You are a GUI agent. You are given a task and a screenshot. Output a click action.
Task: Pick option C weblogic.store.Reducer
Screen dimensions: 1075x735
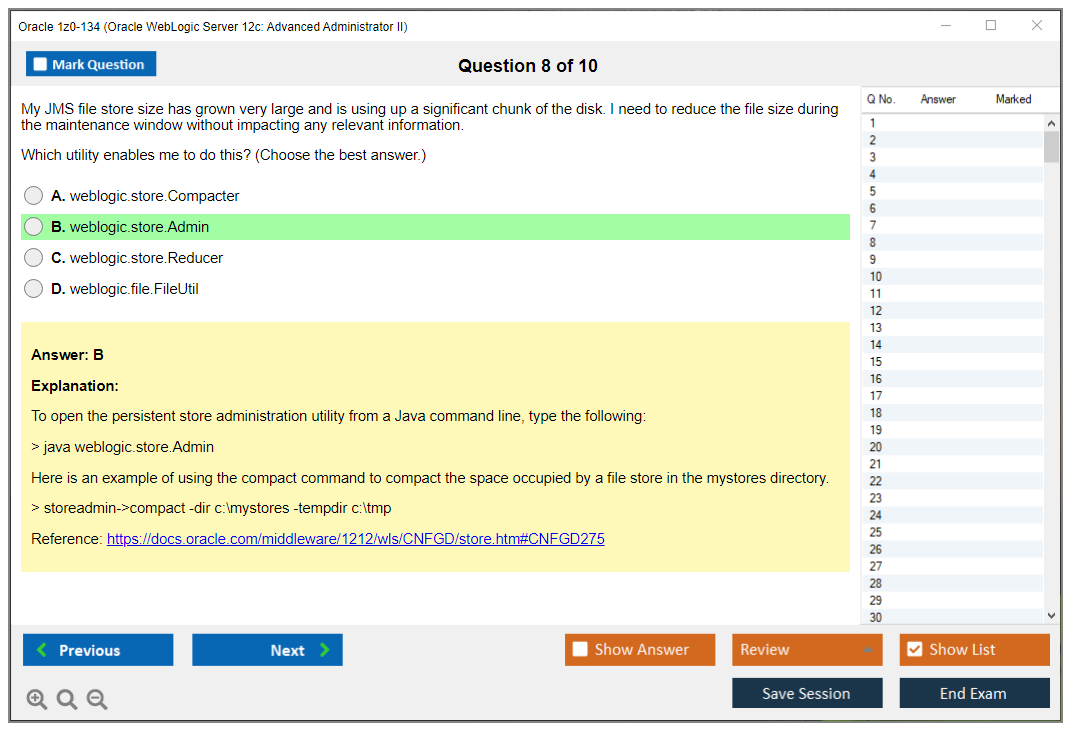pos(34,258)
